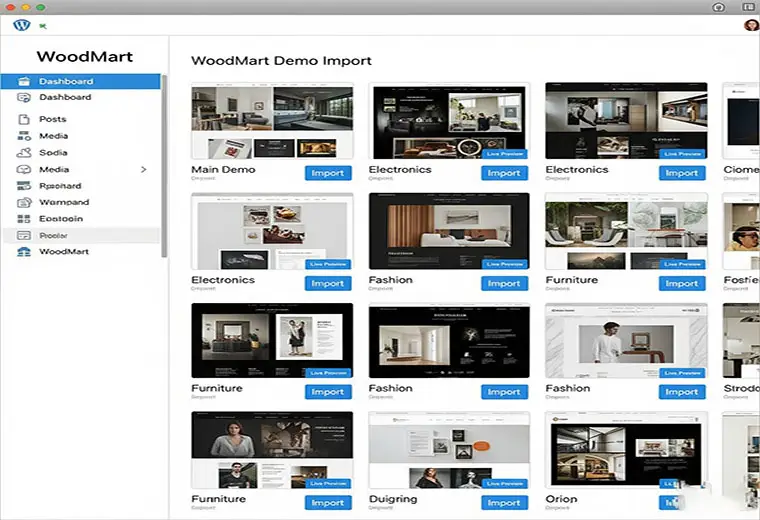This screenshot has height=520, width=760.
Task: Click the WordPress logo icon
Action: [21, 25]
